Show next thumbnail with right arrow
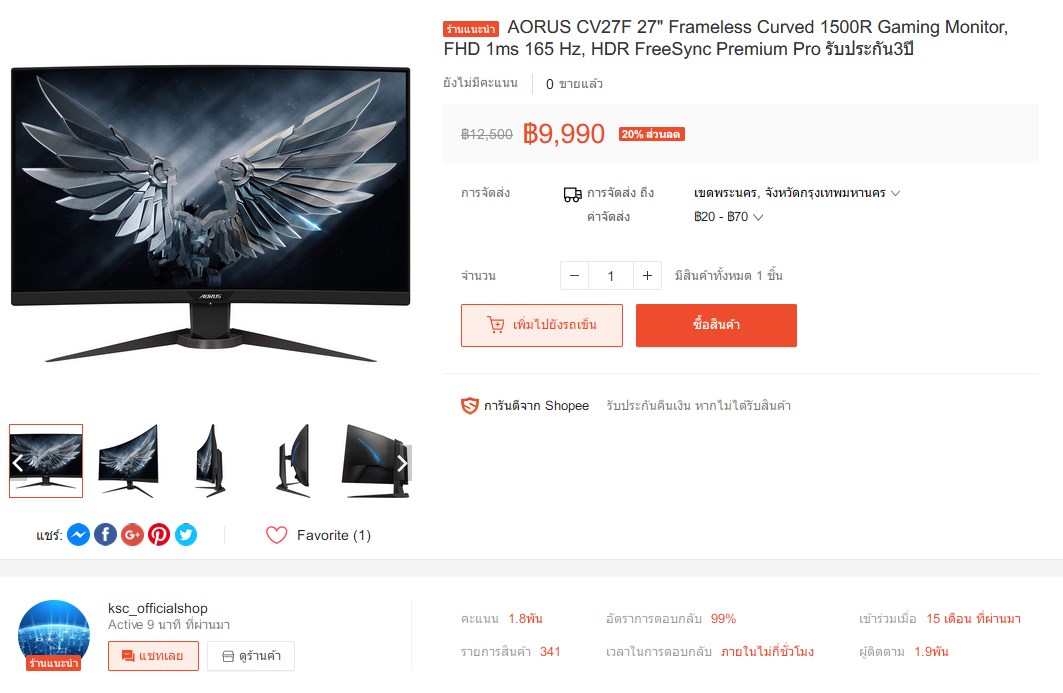 click(402, 463)
